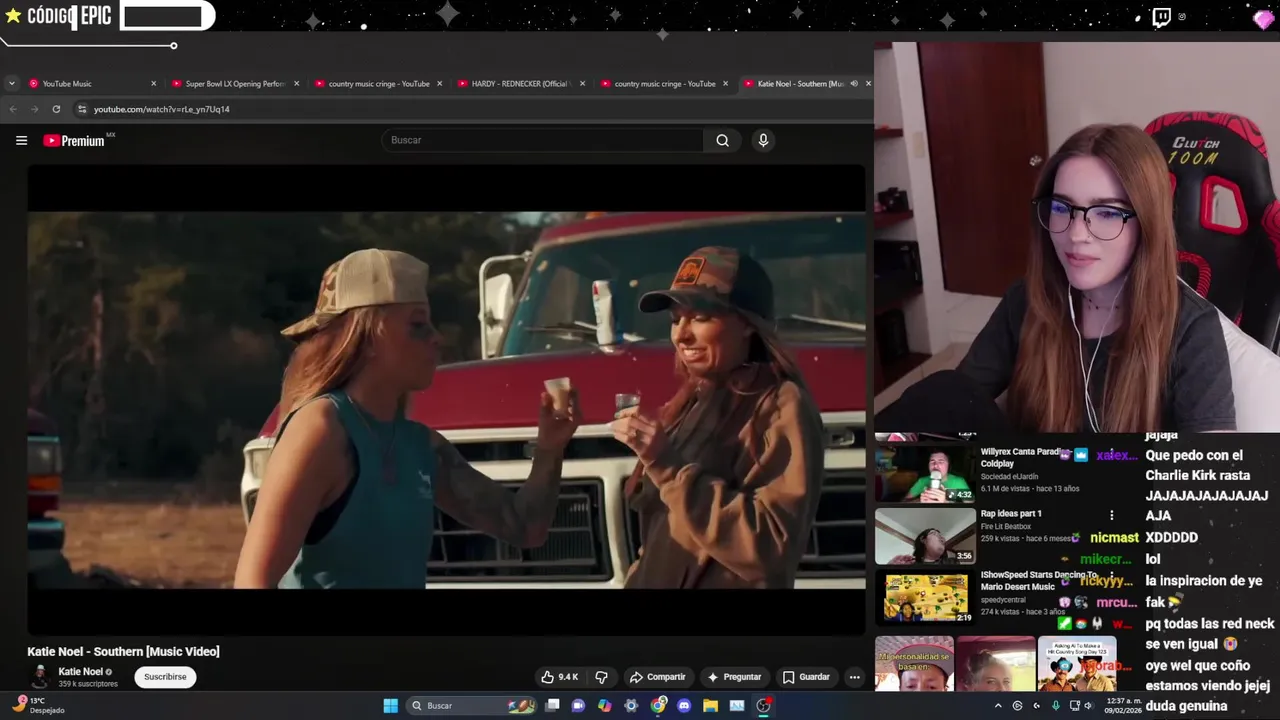Close the YouTube Music tab
This screenshot has height=720, width=1280.
tap(154, 84)
